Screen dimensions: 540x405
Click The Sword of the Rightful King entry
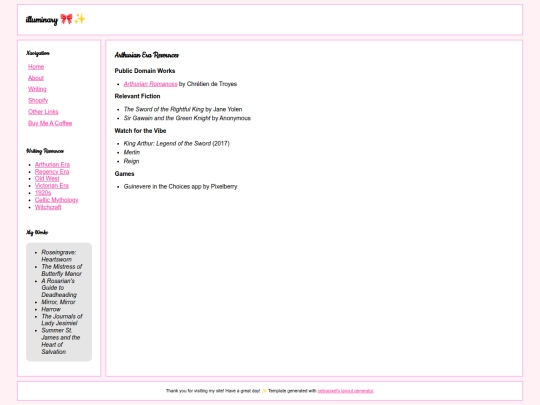pos(183,109)
